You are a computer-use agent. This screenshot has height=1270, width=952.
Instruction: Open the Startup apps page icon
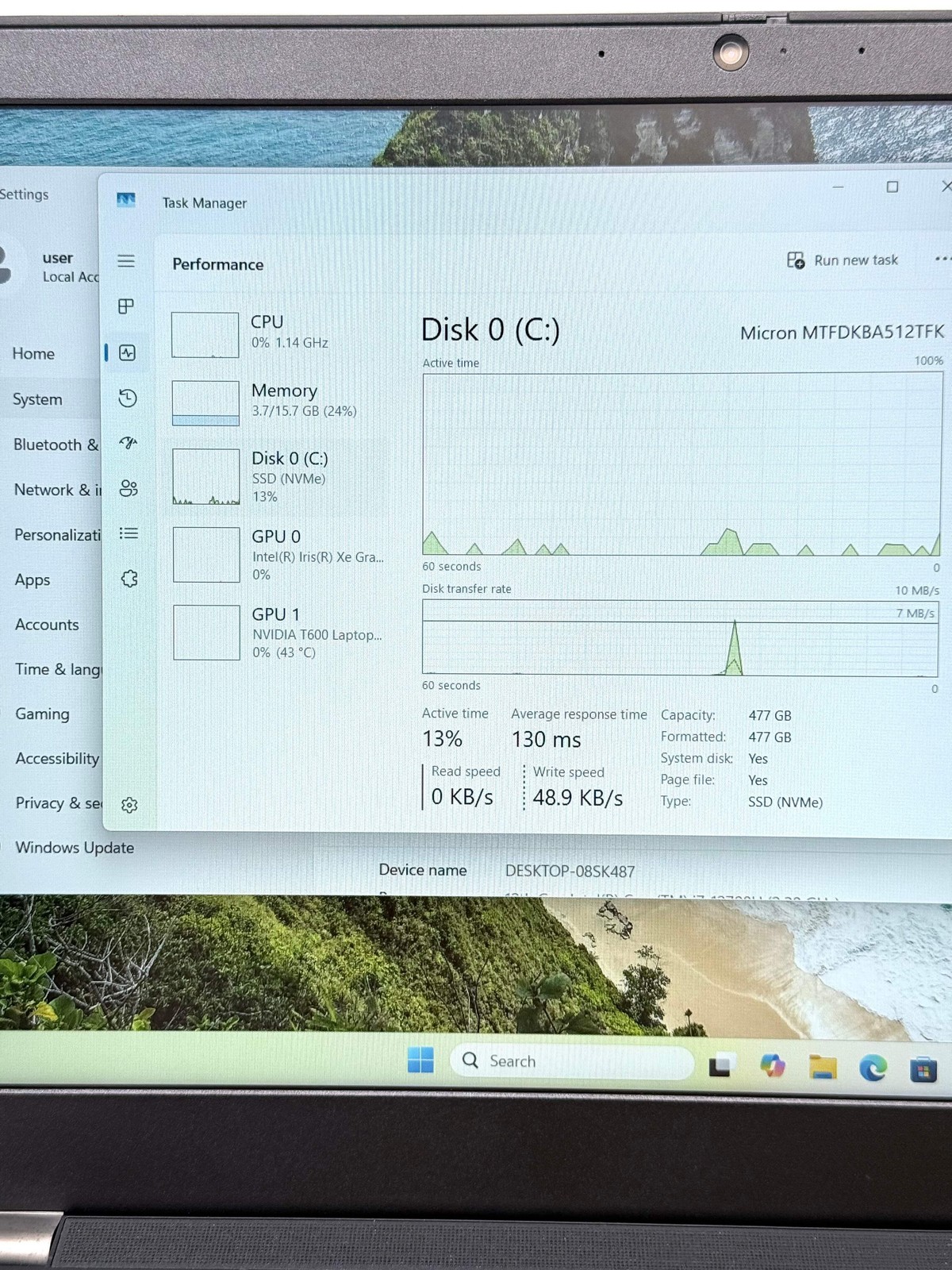tap(128, 443)
